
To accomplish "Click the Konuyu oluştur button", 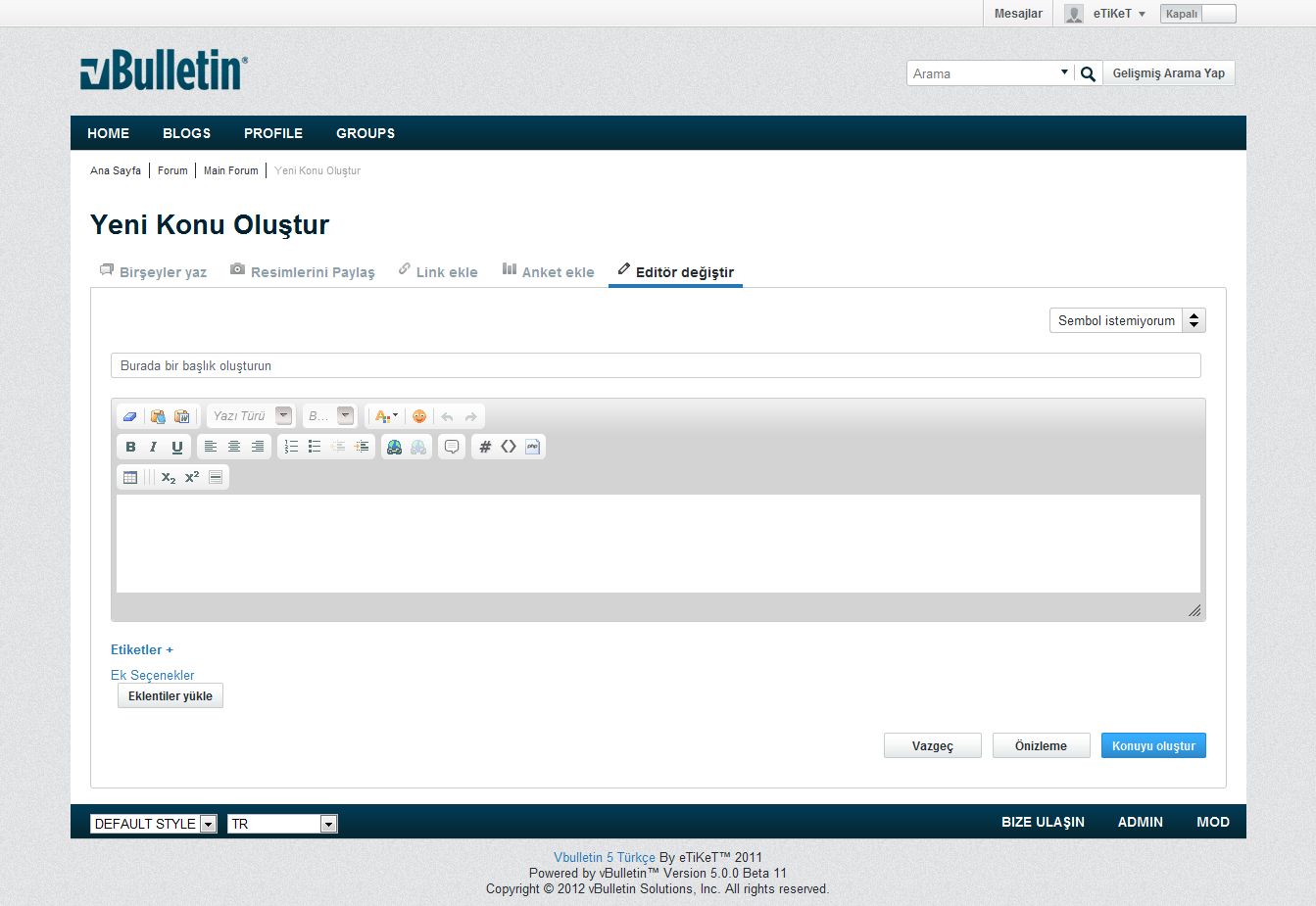I will (1153, 745).
